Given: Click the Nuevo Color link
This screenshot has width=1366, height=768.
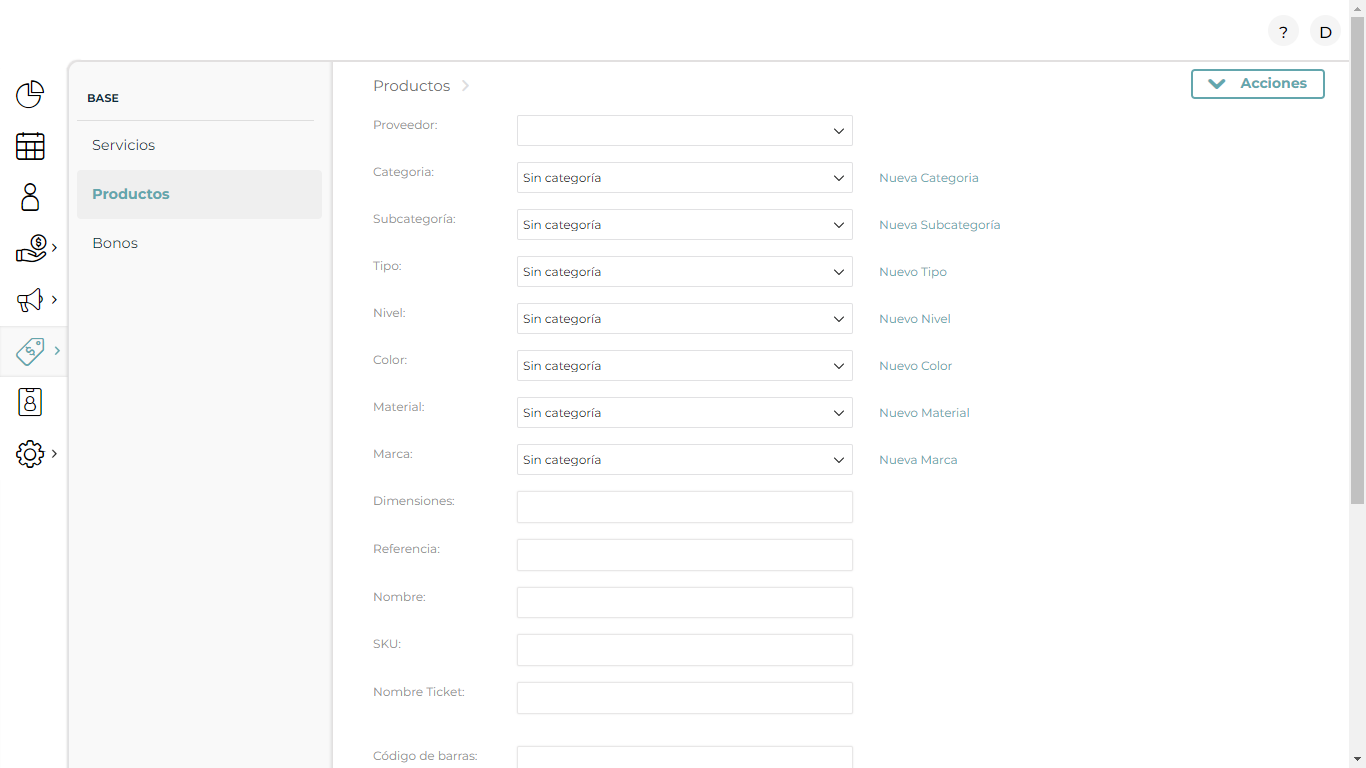Looking at the screenshot, I should [916, 366].
